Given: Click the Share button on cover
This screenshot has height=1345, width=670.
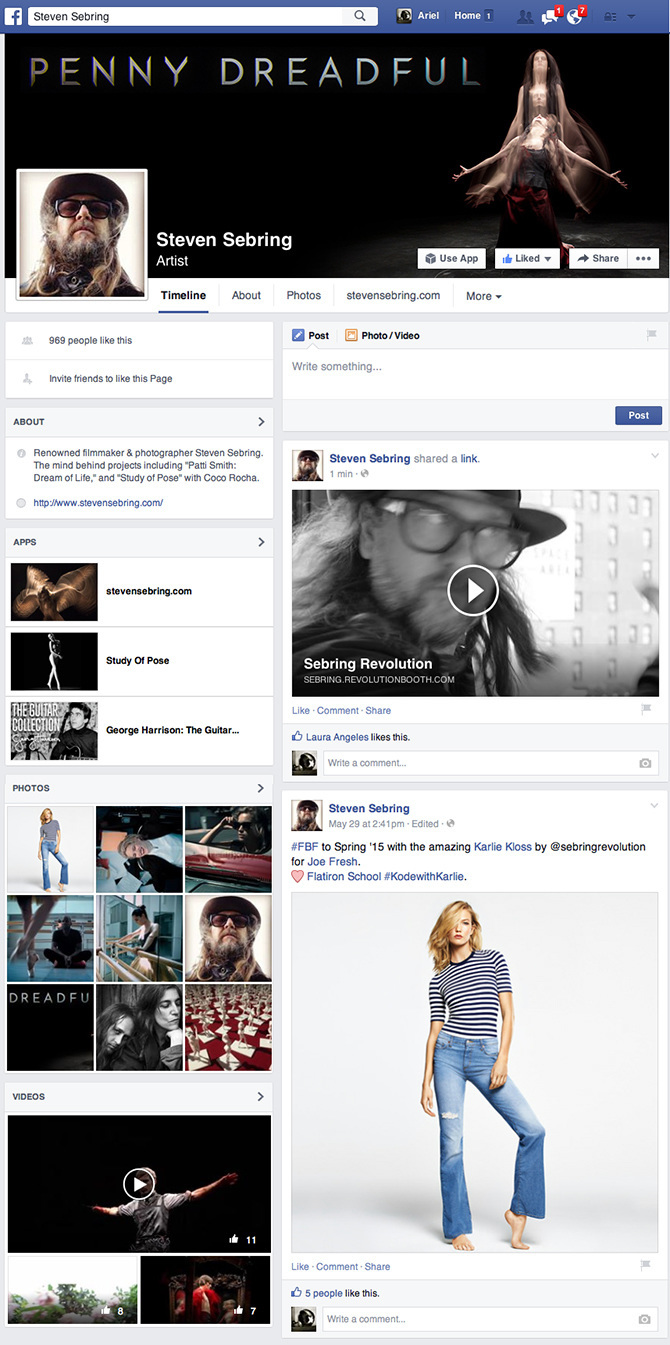Looking at the screenshot, I should (x=598, y=258).
